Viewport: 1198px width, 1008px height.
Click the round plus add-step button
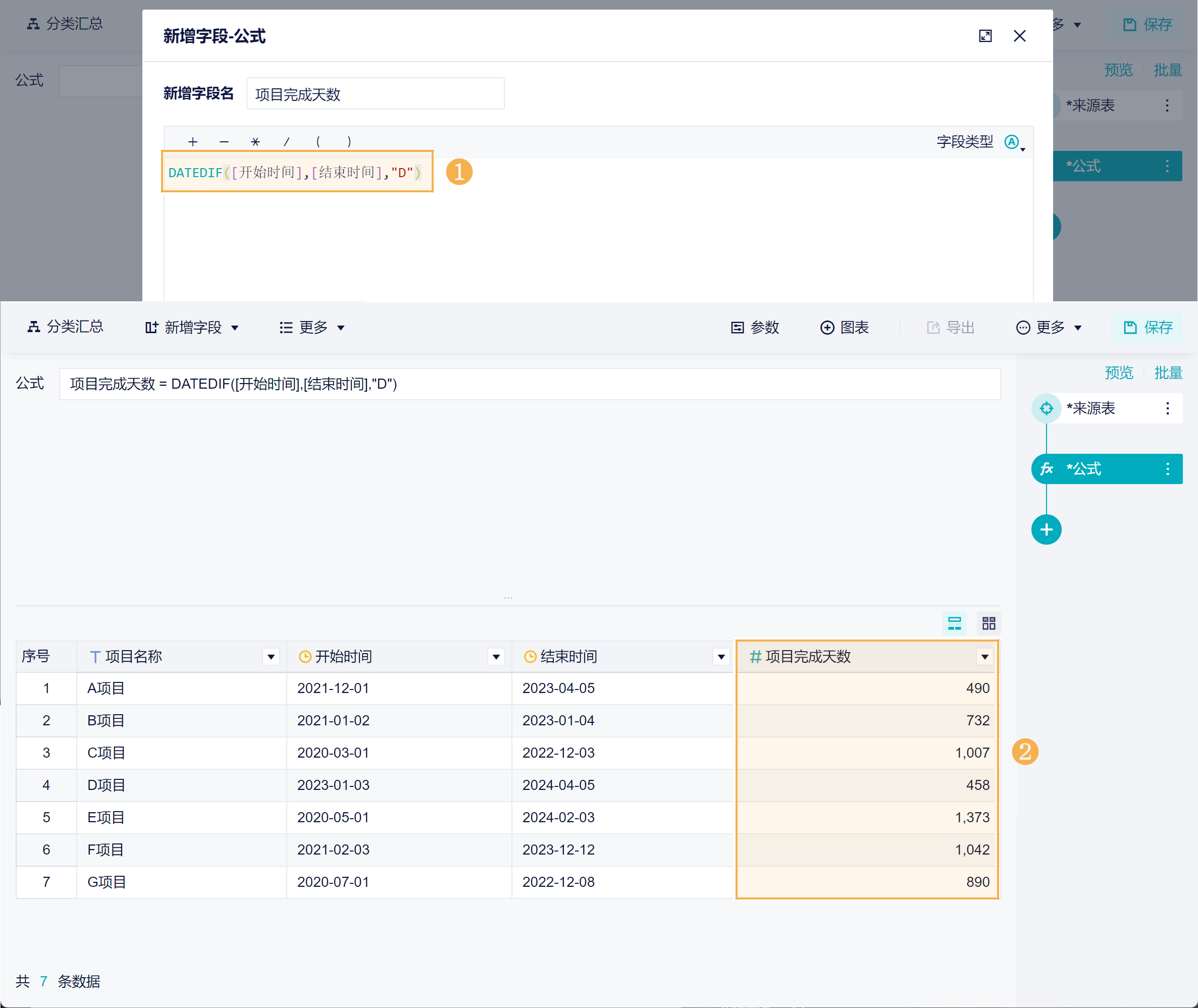pos(1046,529)
